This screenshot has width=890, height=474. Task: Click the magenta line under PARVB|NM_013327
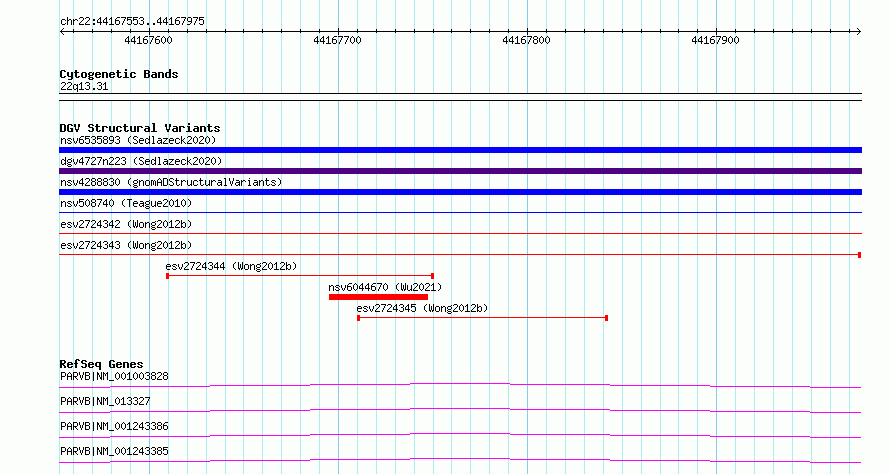pos(460,410)
